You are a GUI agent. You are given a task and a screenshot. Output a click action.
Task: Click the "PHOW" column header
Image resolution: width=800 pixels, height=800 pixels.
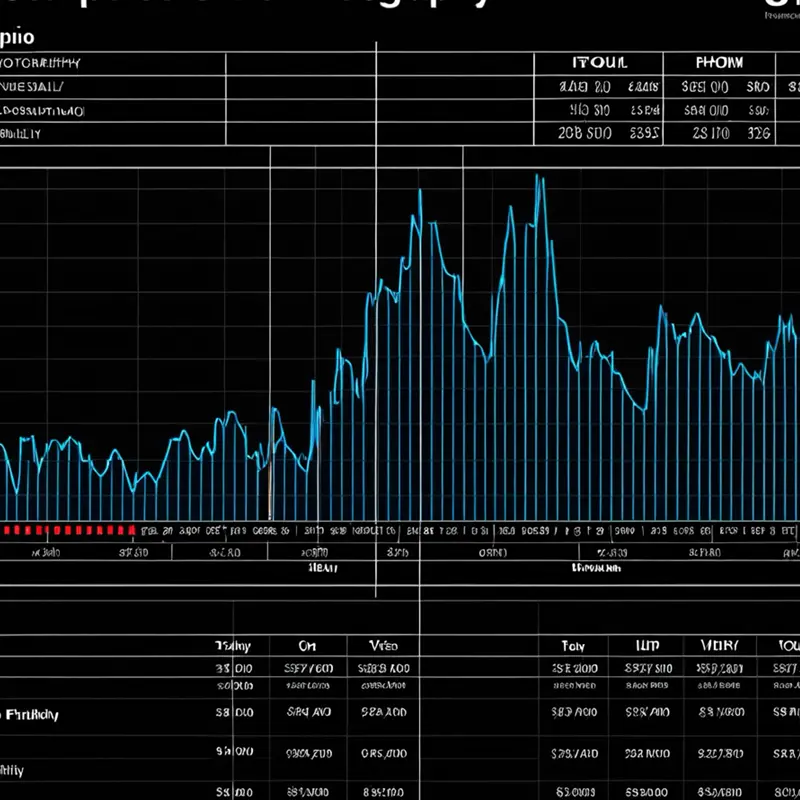(719, 63)
